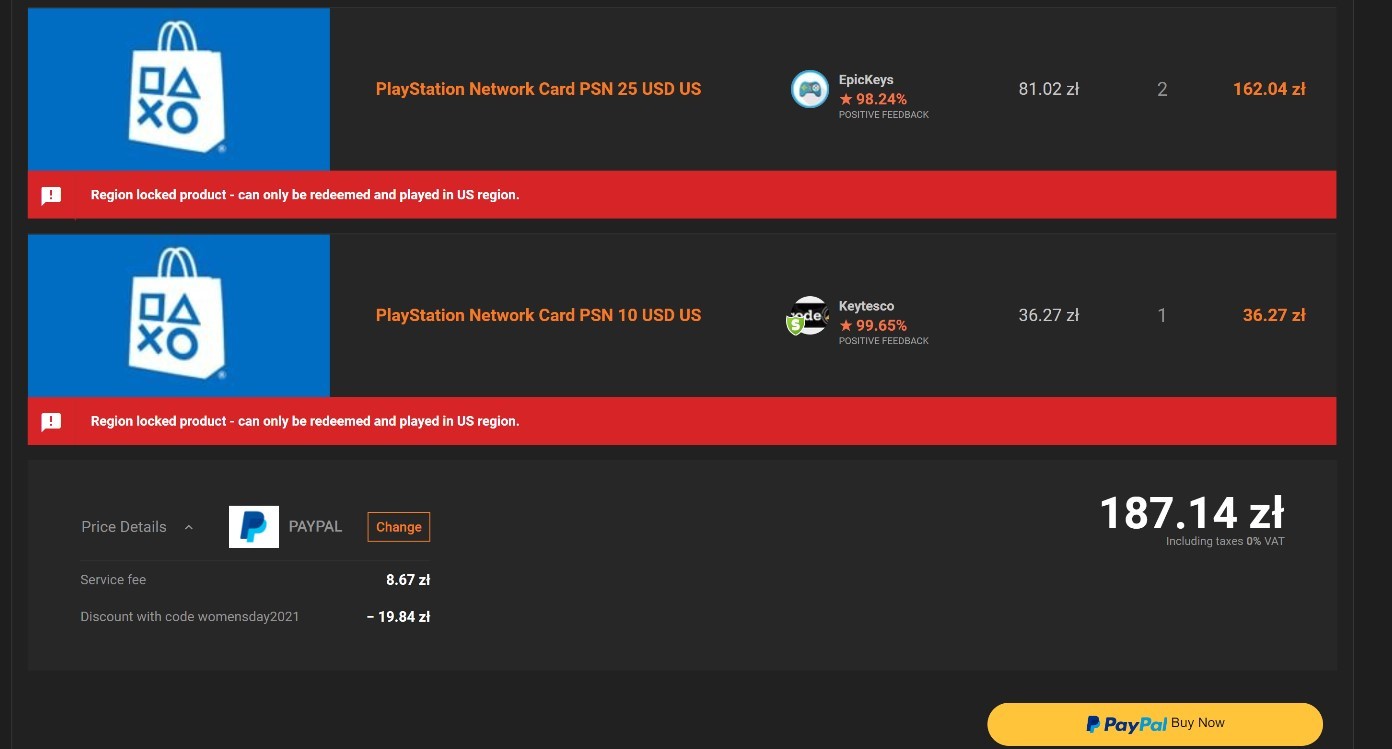Click the PayPal Buy Now button
The width and height of the screenshot is (1392, 749).
[1155, 724]
